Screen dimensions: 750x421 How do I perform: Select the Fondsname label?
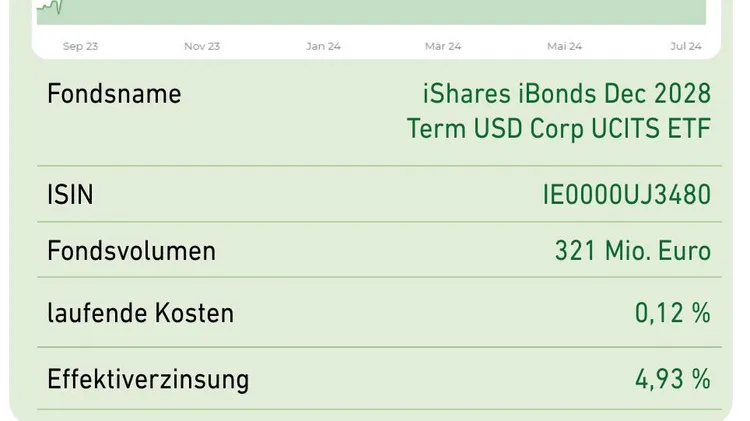pos(114,94)
